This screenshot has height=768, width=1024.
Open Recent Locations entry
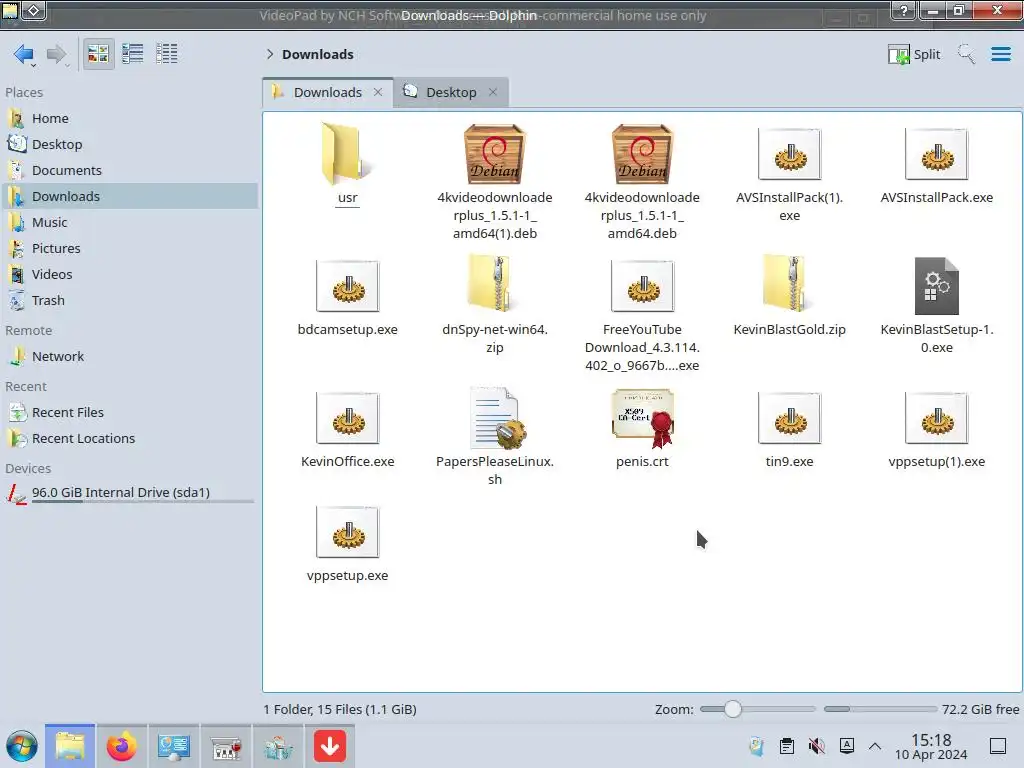click(129, 439)
